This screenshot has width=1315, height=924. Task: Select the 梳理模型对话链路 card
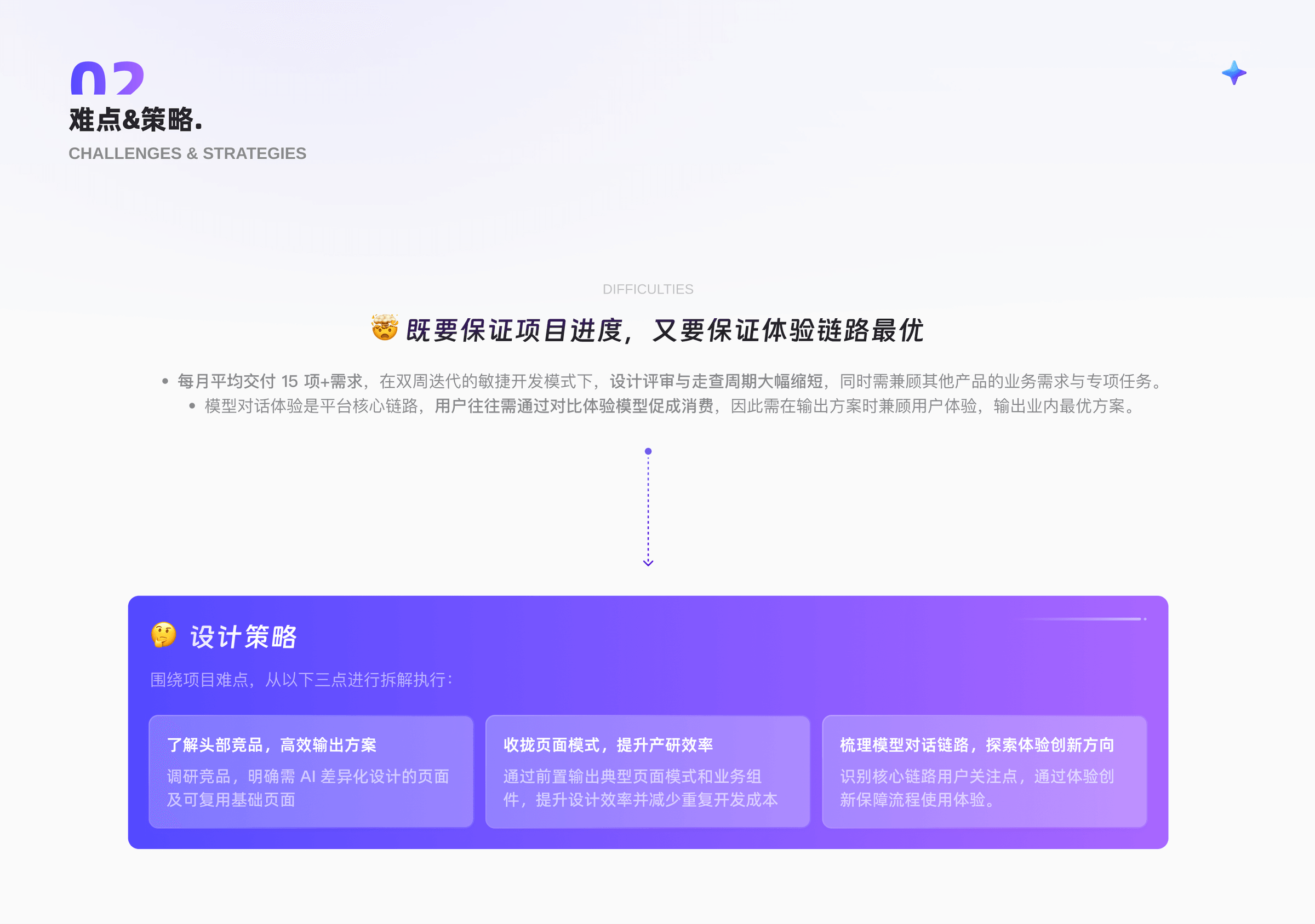click(x=984, y=771)
